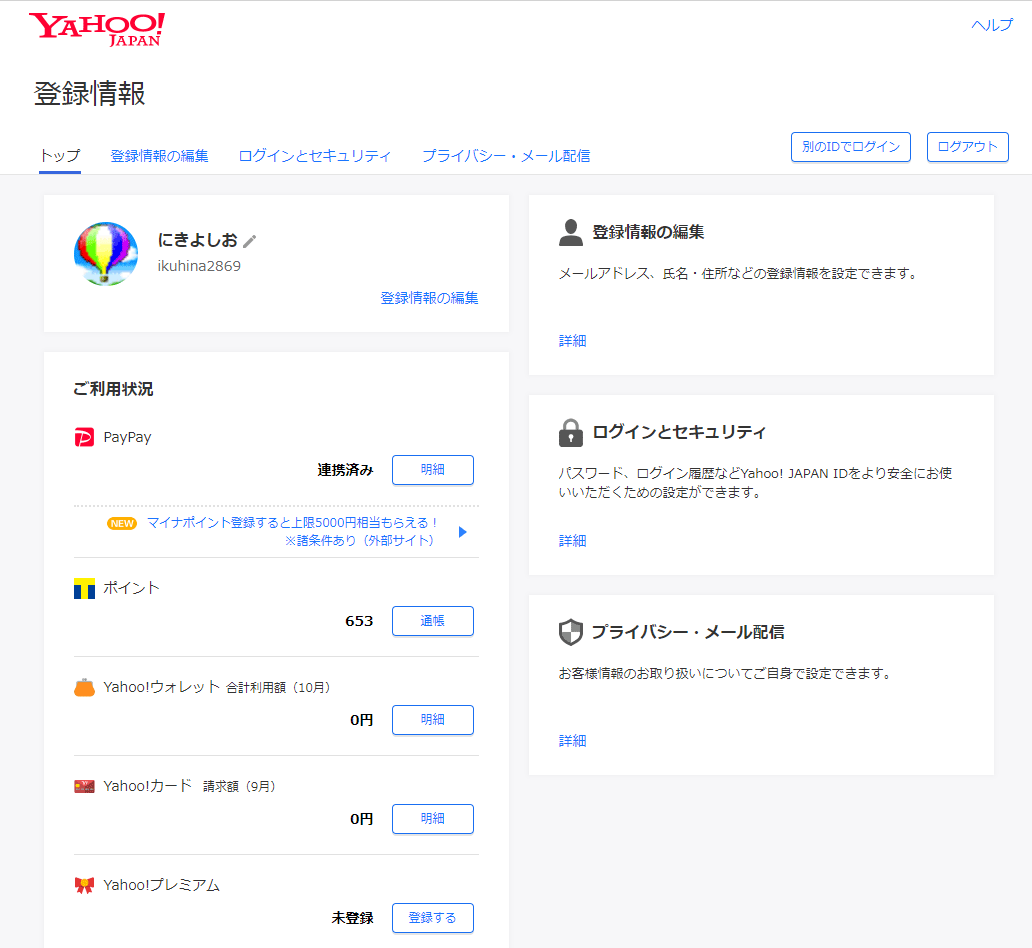The width and height of the screenshot is (1032, 948).
Task: Click 登録する for Yahoo!プレミアム
Action: (x=432, y=918)
